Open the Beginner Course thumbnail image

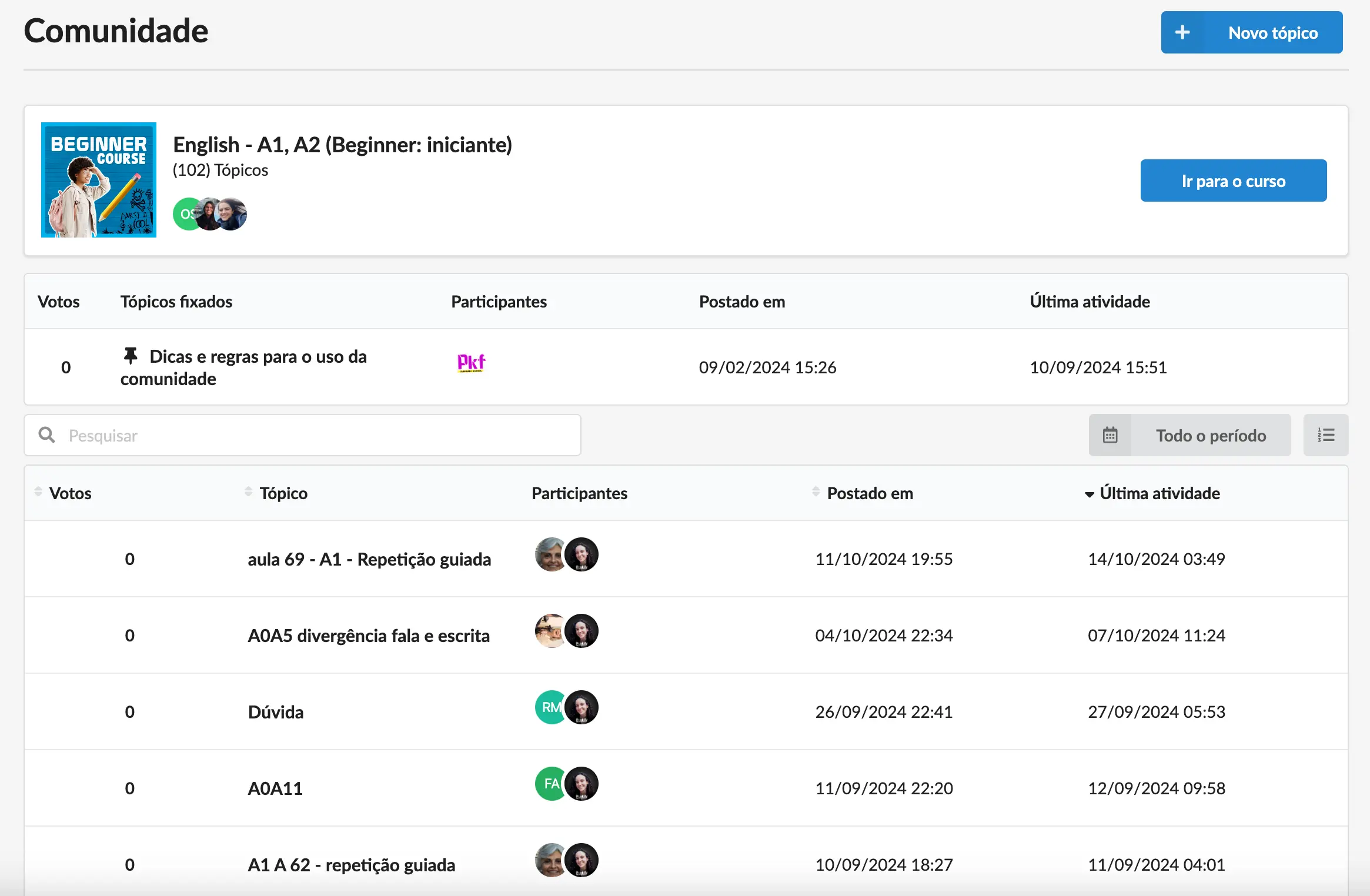[99, 180]
